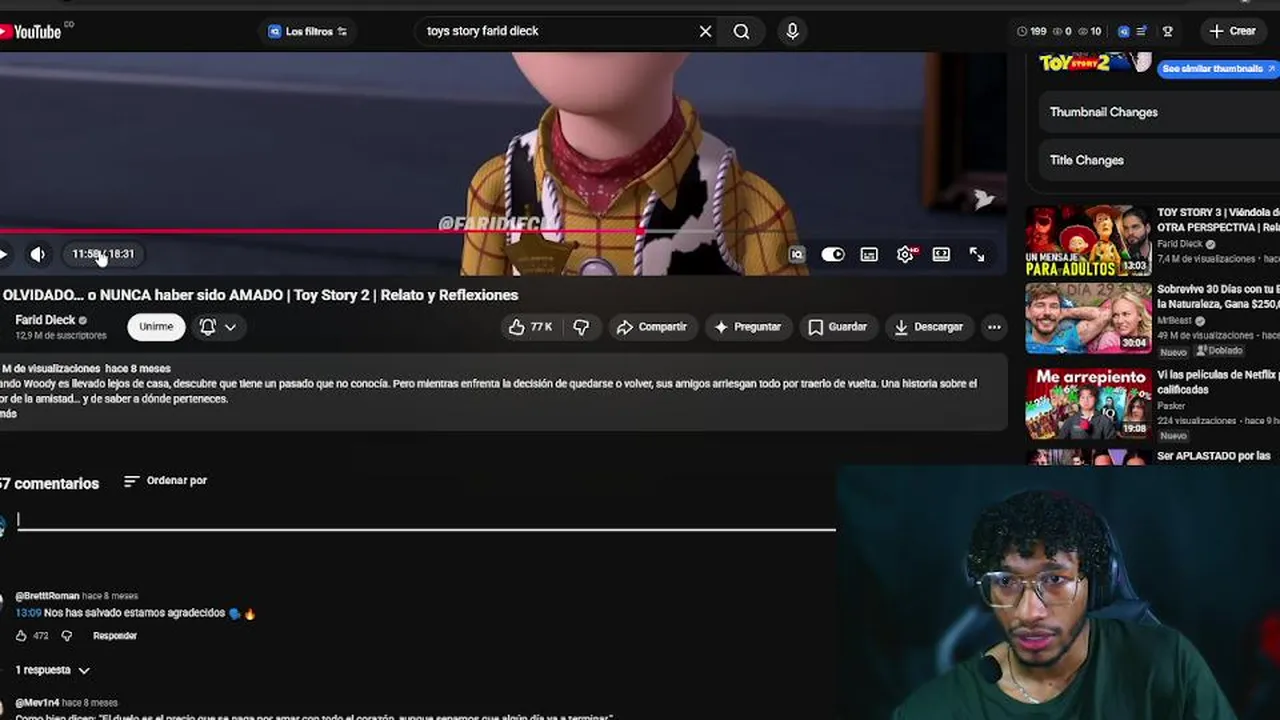This screenshot has height=720, width=1280.
Task: Jump to the 13:09 timestamp in the comment
Action: point(28,613)
